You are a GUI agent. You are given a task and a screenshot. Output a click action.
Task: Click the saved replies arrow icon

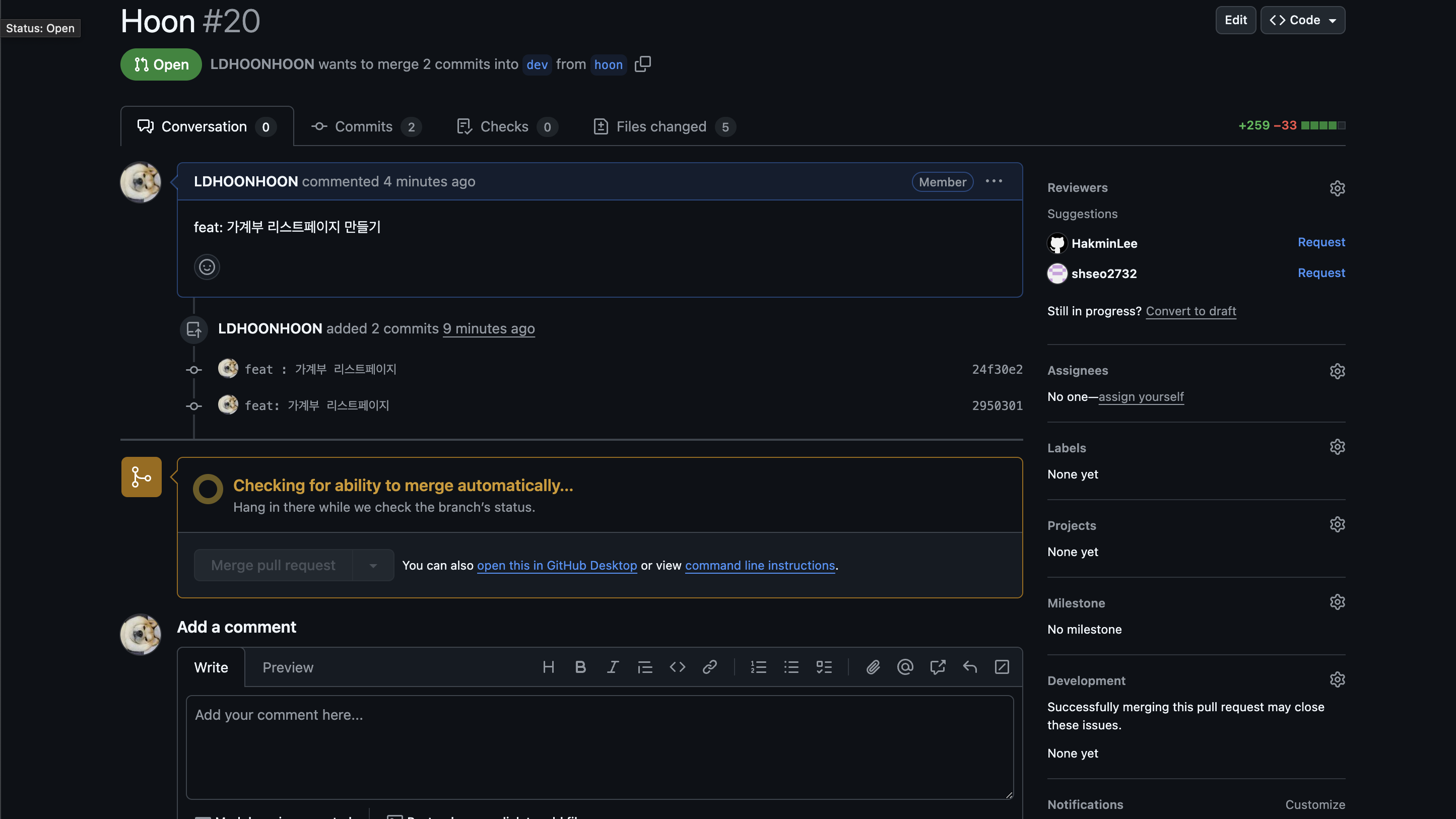(970, 667)
